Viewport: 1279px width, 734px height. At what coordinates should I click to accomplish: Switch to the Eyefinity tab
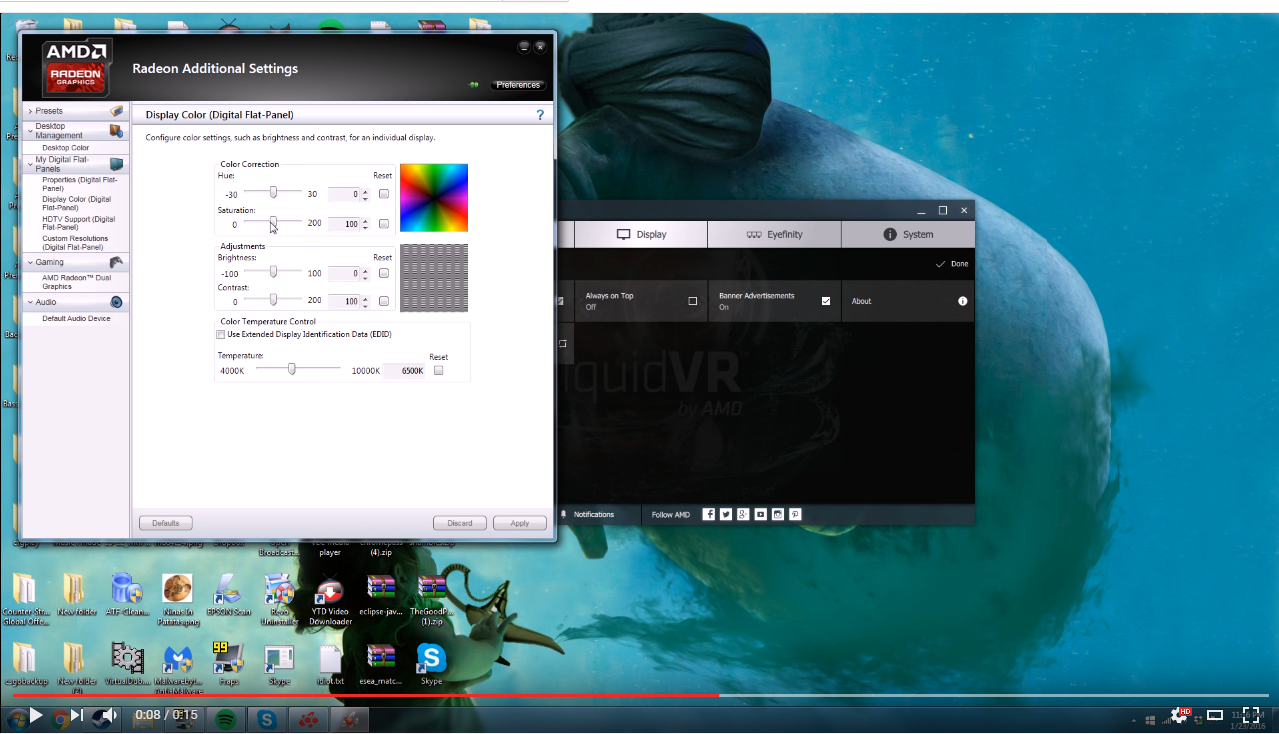click(774, 234)
